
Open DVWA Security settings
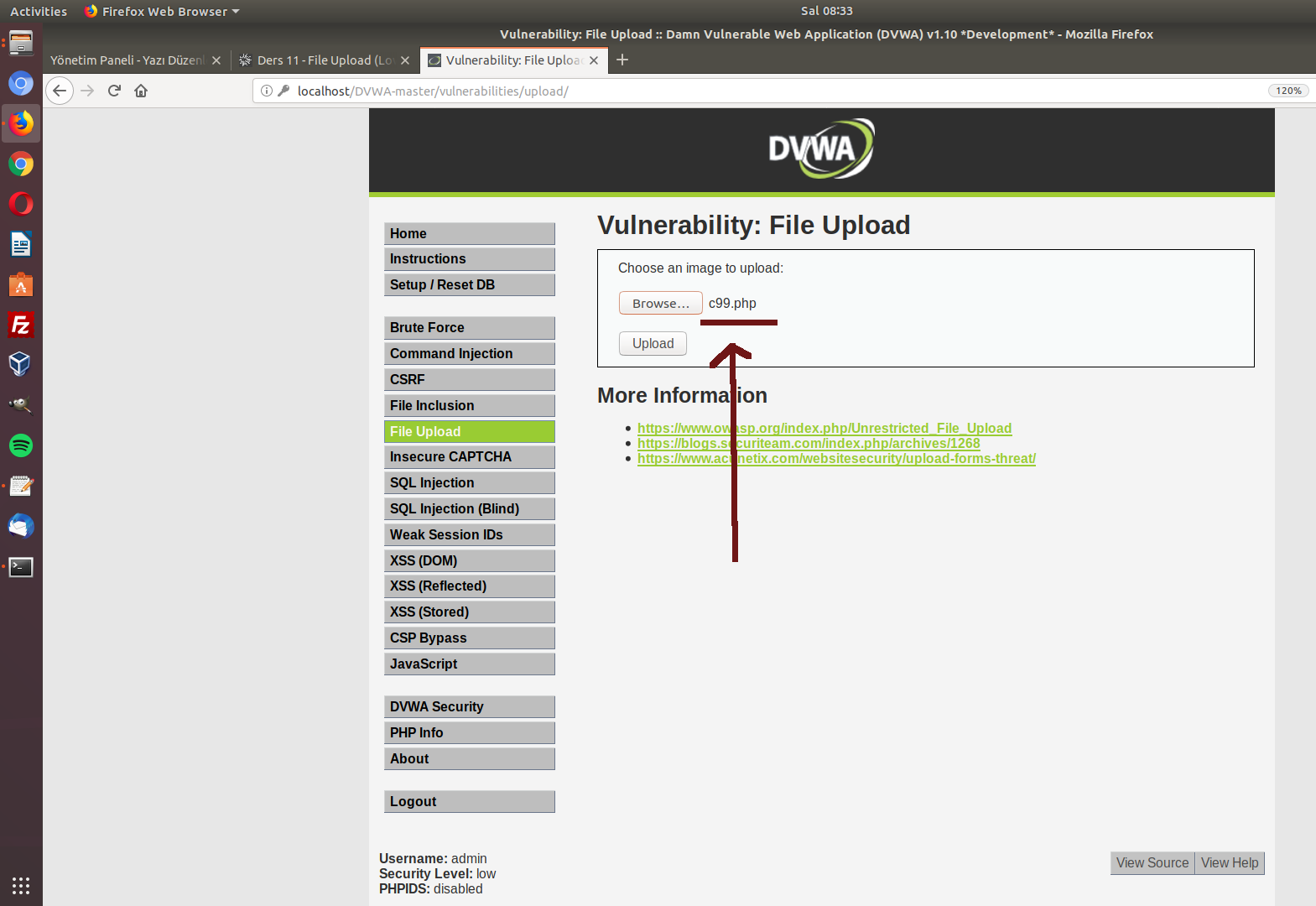(x=470, y=706)
